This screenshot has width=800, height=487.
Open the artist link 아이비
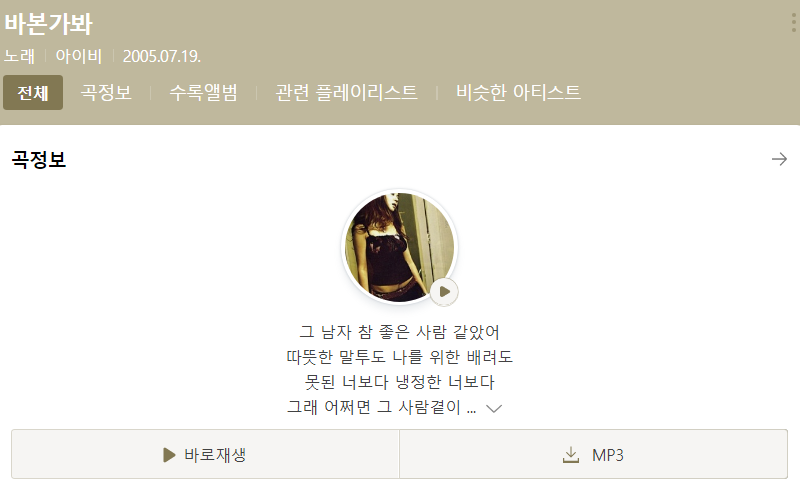click(79, 56)
